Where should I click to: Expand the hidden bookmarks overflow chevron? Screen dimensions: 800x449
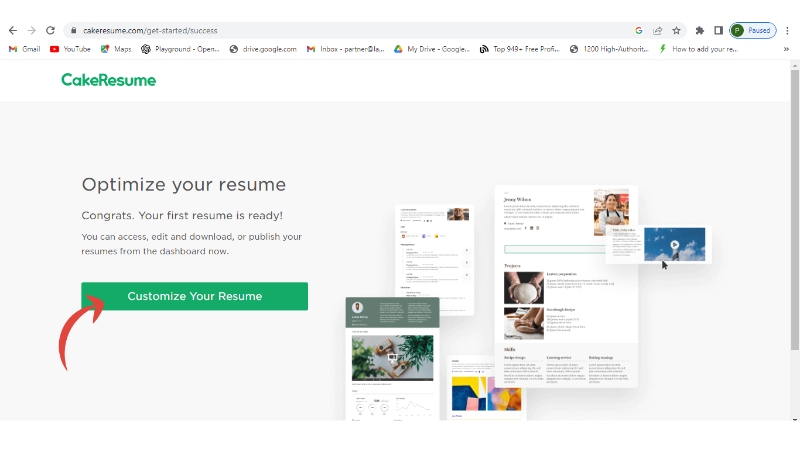point(786,49)
